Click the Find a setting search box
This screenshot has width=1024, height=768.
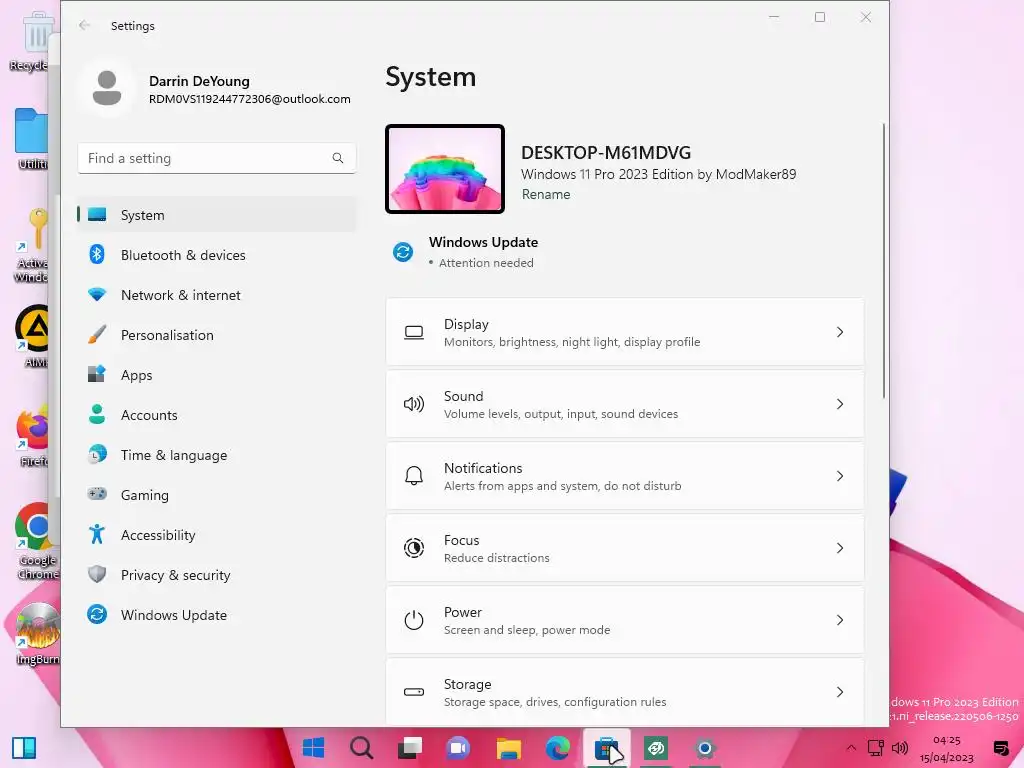[217, 158]
